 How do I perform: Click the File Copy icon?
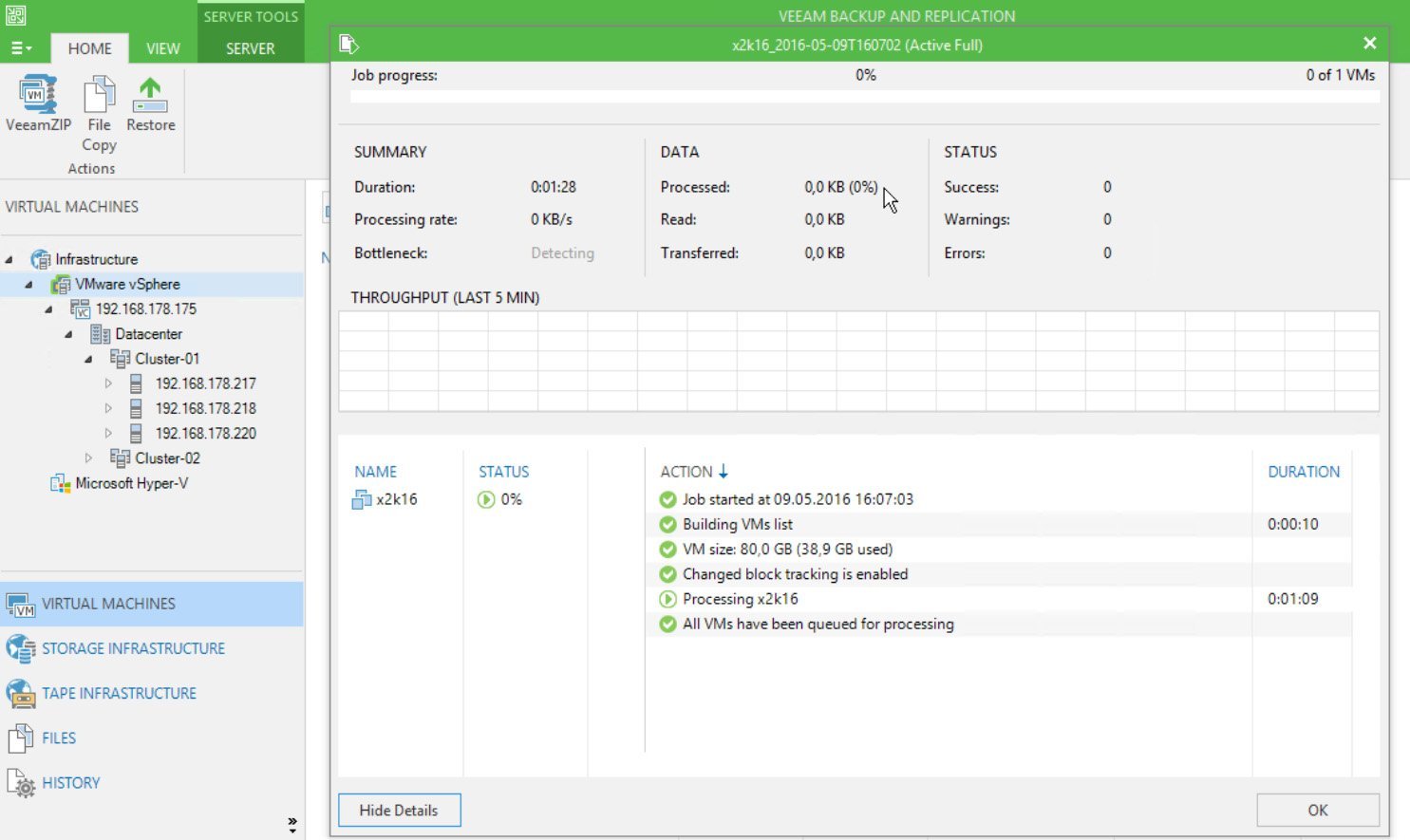click(x=99, y=95)
